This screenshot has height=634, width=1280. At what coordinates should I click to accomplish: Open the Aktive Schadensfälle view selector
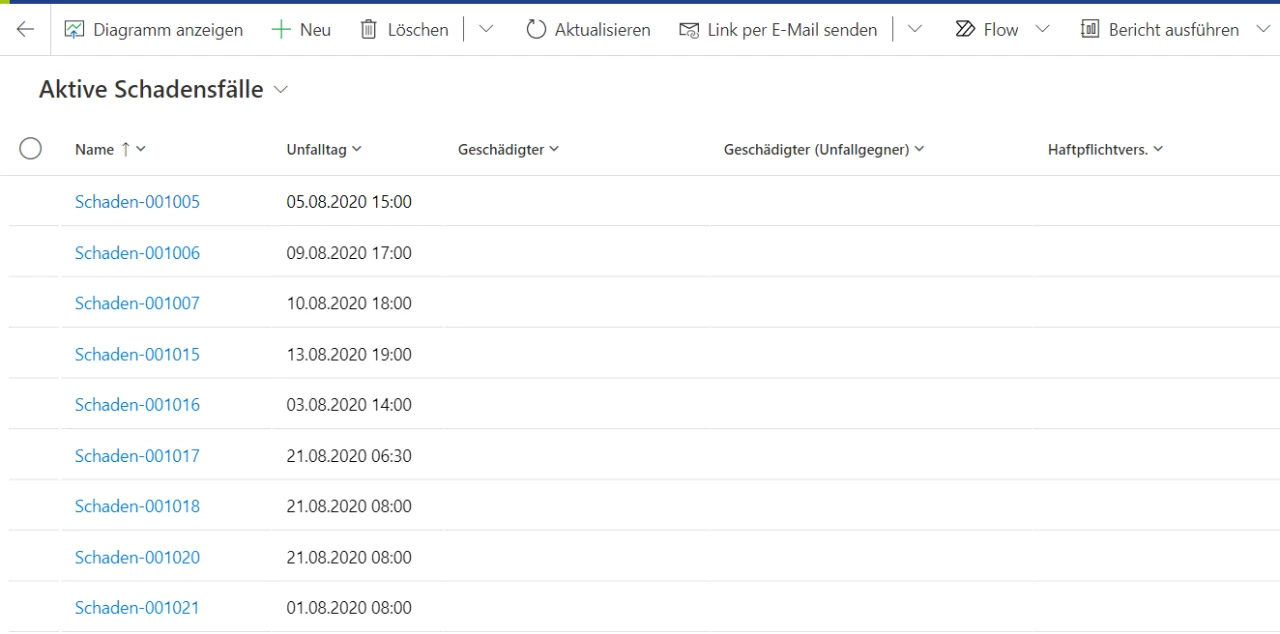(280, 89)
